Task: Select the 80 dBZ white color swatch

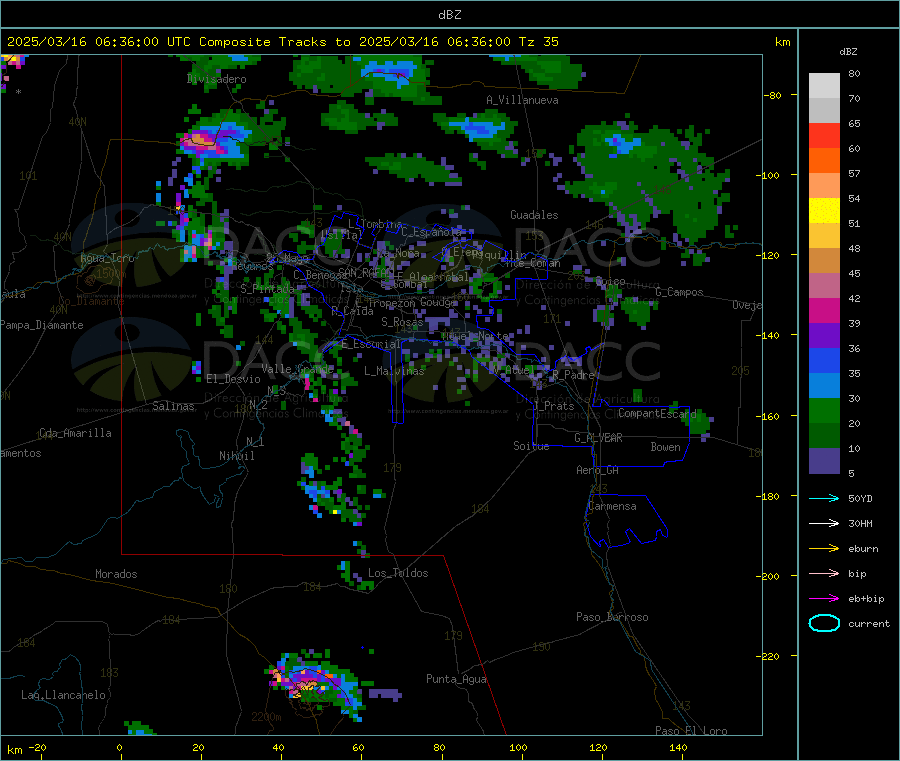Action: pos(824,86)
